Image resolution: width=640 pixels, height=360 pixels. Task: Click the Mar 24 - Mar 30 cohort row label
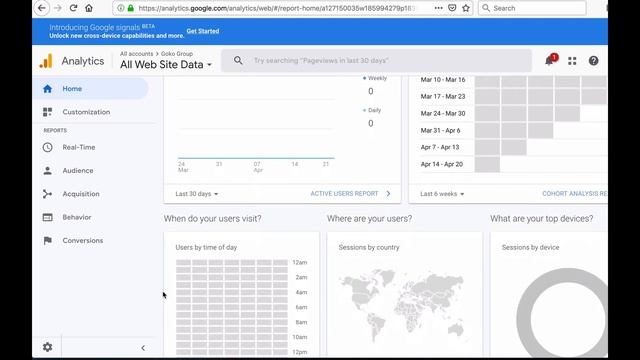tap(443, 113)
